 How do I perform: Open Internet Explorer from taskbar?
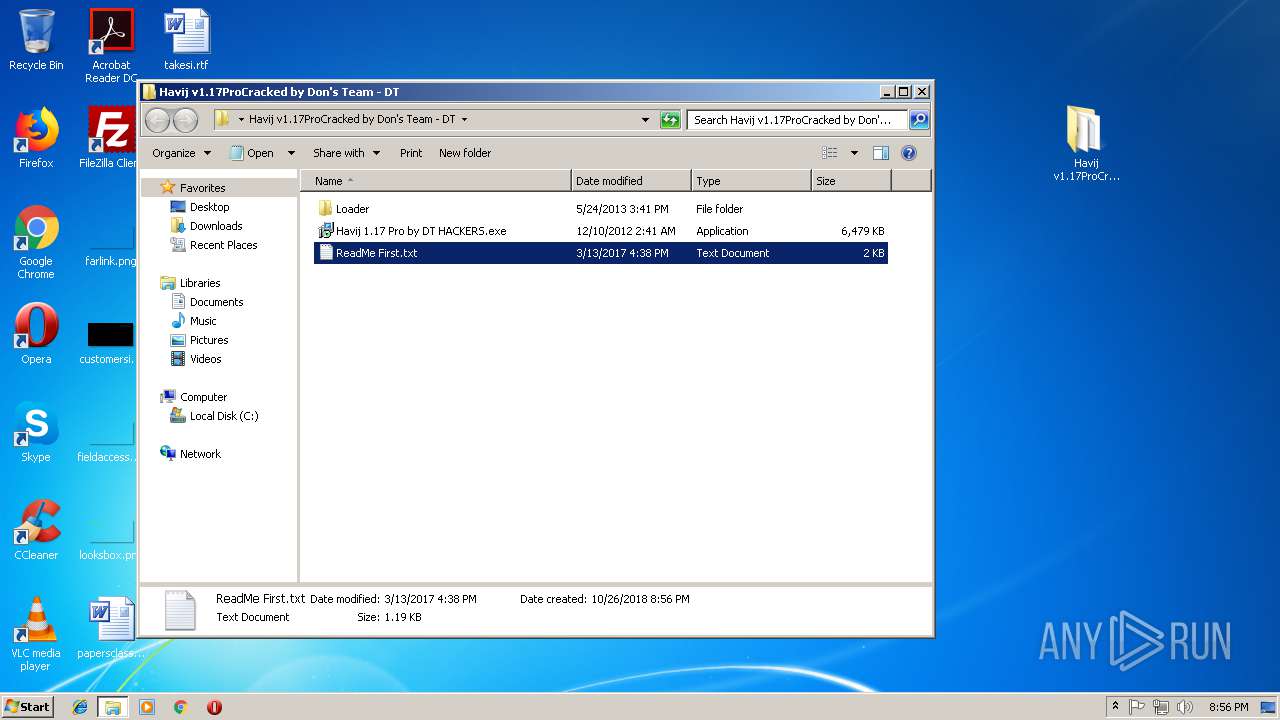(80, 707)
